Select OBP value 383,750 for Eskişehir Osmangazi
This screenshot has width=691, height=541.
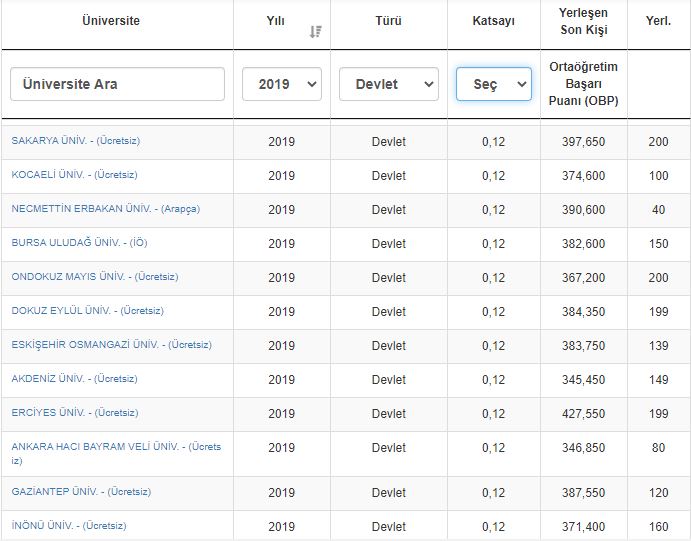tap(583, 345)
